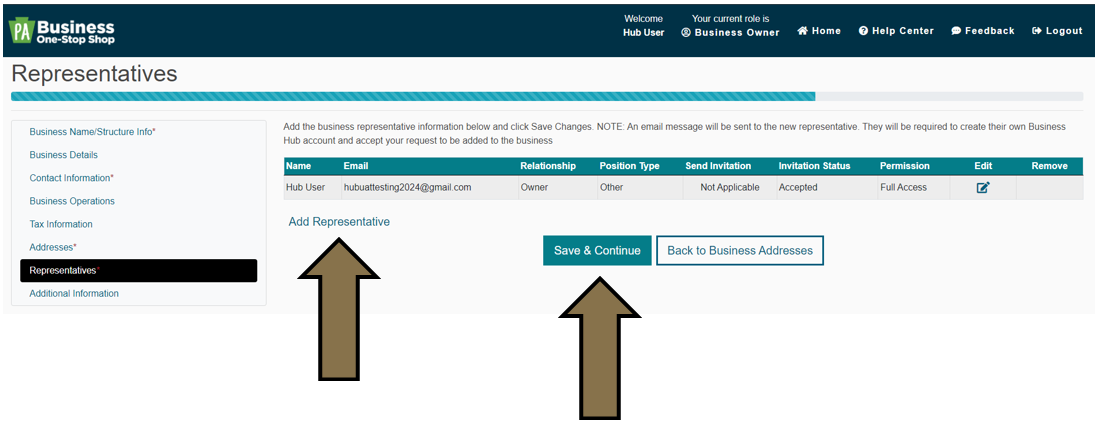
Task: Click the Welcome Hub User text
Action: [x=643, y=25]
